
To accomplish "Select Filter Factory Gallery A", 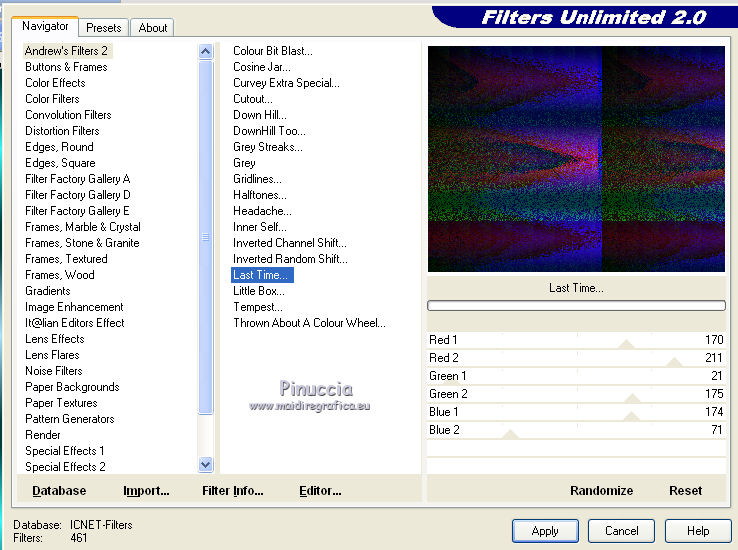I will pyautogui.click(x=78, y=179).
